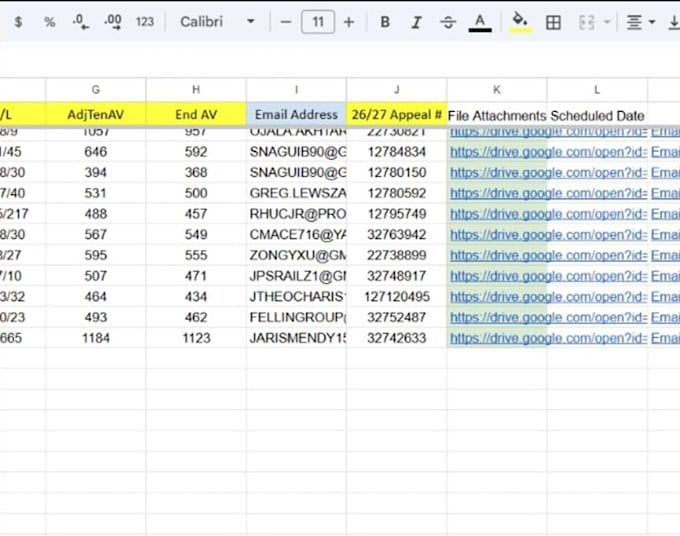Toggle italic formatting
The height and width of the screenshot is (536, 680).
click(416, 22)
